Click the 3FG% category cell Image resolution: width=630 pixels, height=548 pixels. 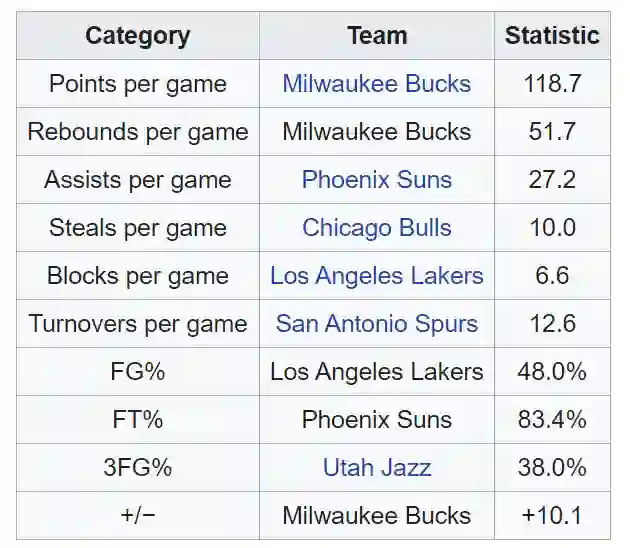(x=137, y=468)
